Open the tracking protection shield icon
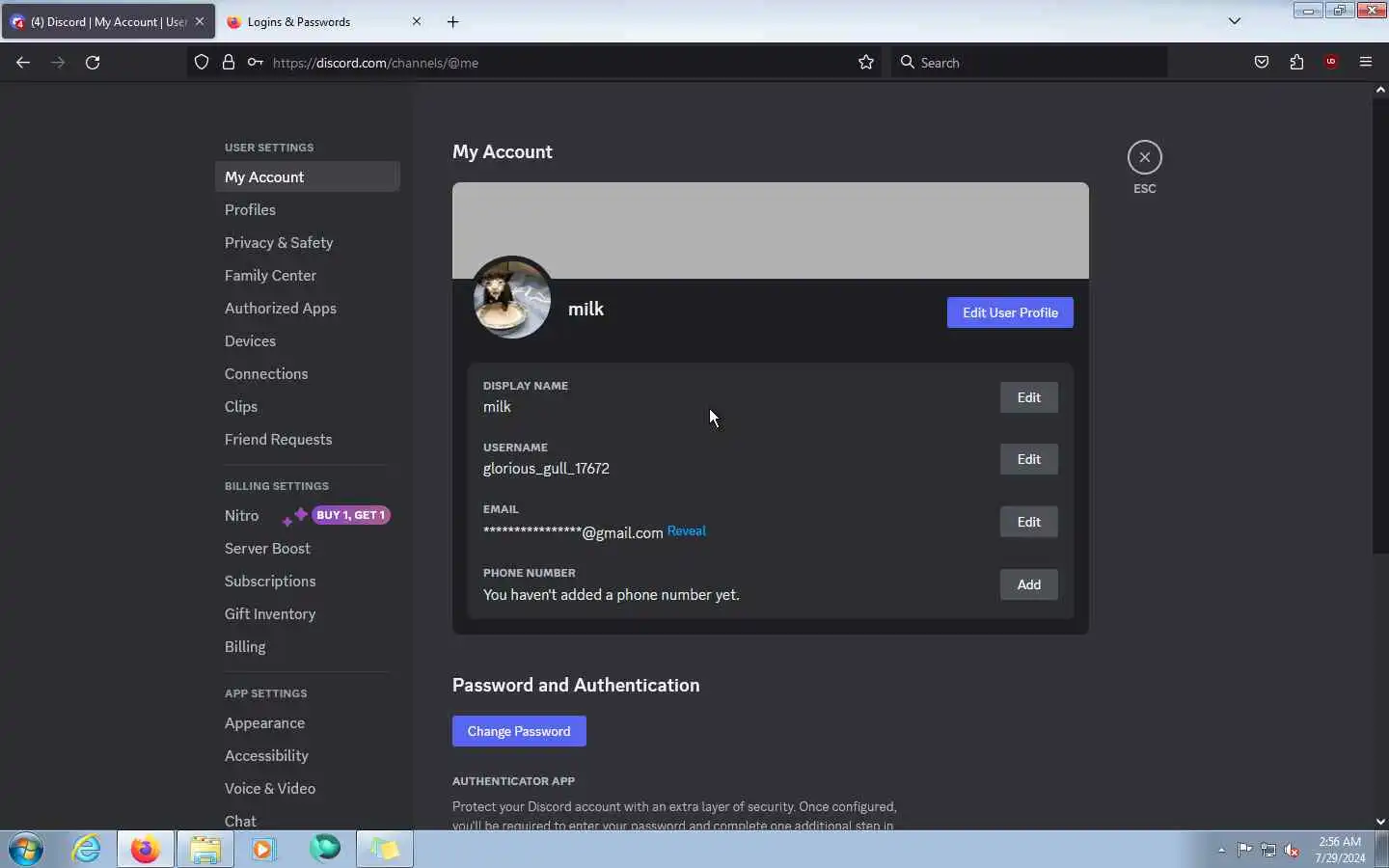Screen dimensions: 1389x868 pyautogui.click(x=202, y=63)
